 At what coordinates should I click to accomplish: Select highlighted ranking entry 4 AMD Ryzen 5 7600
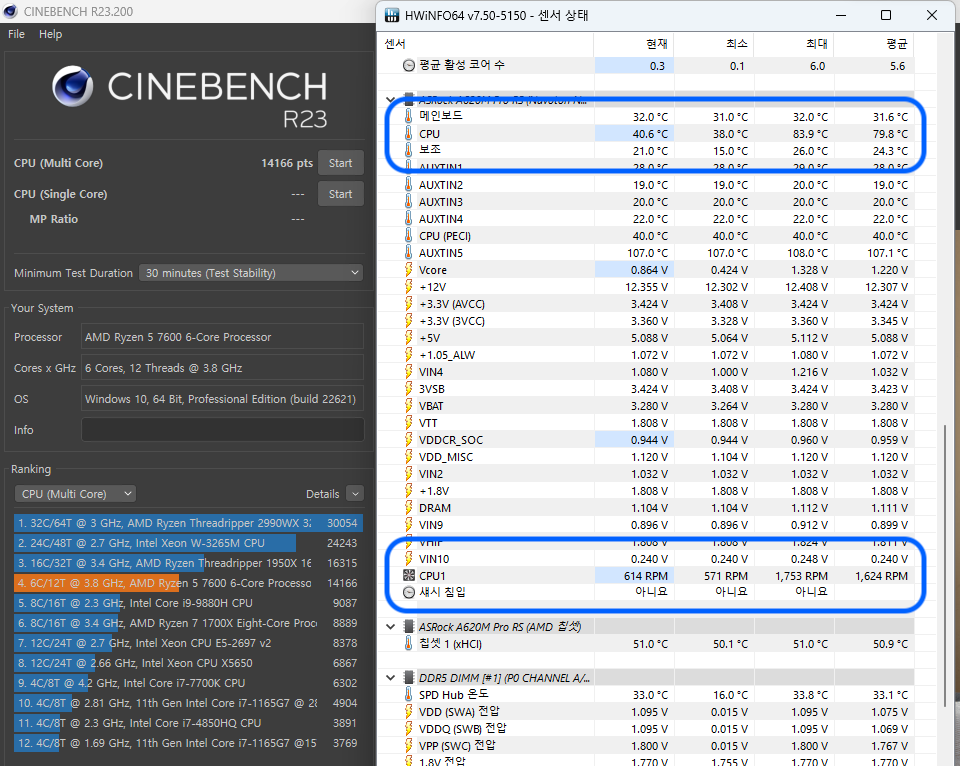188,583
